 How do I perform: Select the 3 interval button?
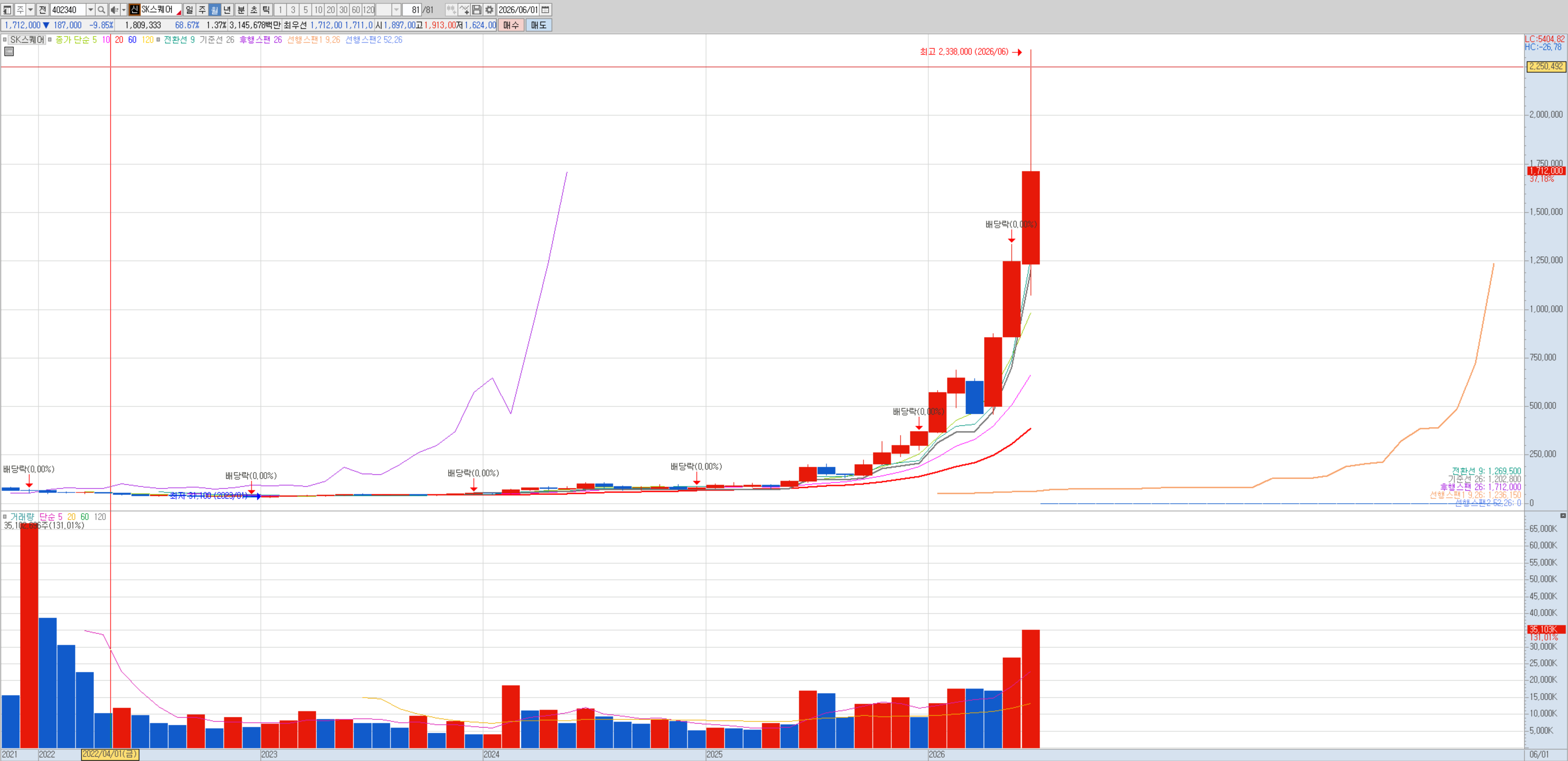pyautogui.click(x=293, y=10)
